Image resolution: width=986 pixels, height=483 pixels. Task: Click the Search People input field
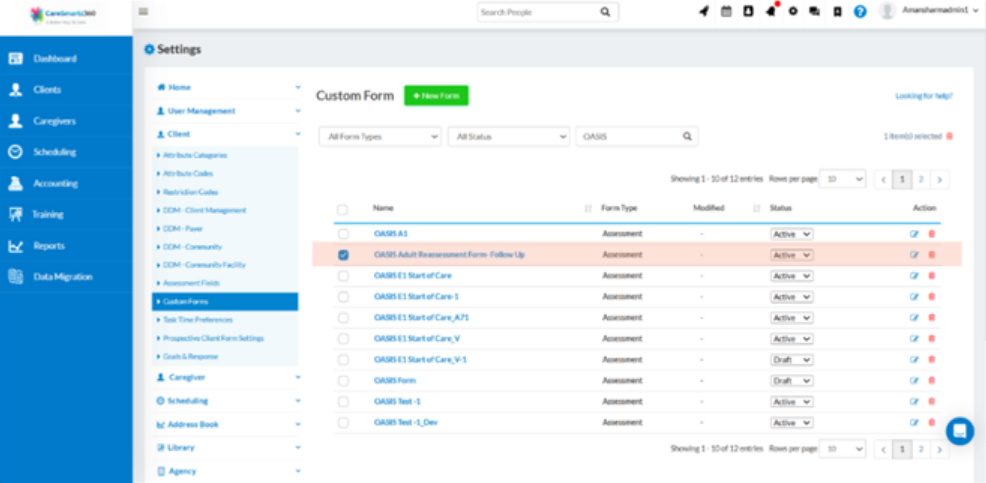click(538, 12)
